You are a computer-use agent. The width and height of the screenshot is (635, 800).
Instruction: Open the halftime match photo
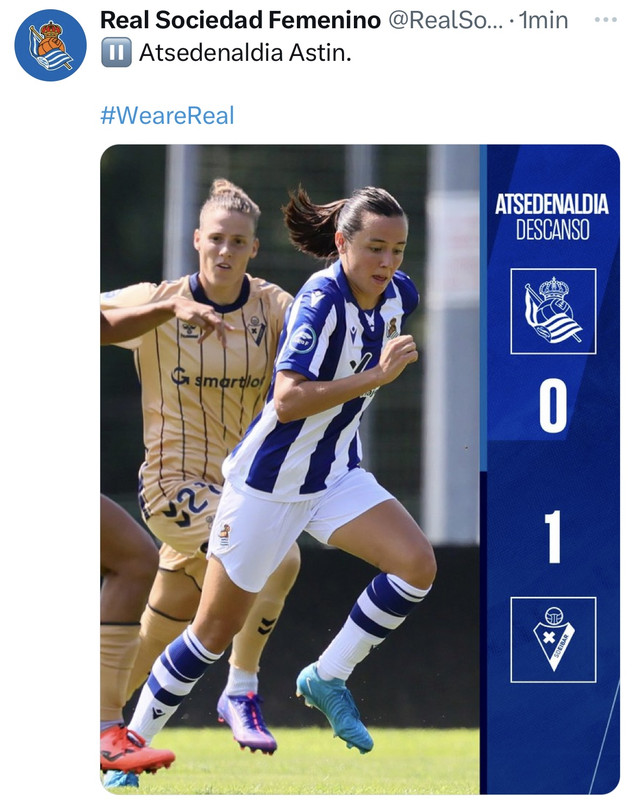[x=360, y=469]
